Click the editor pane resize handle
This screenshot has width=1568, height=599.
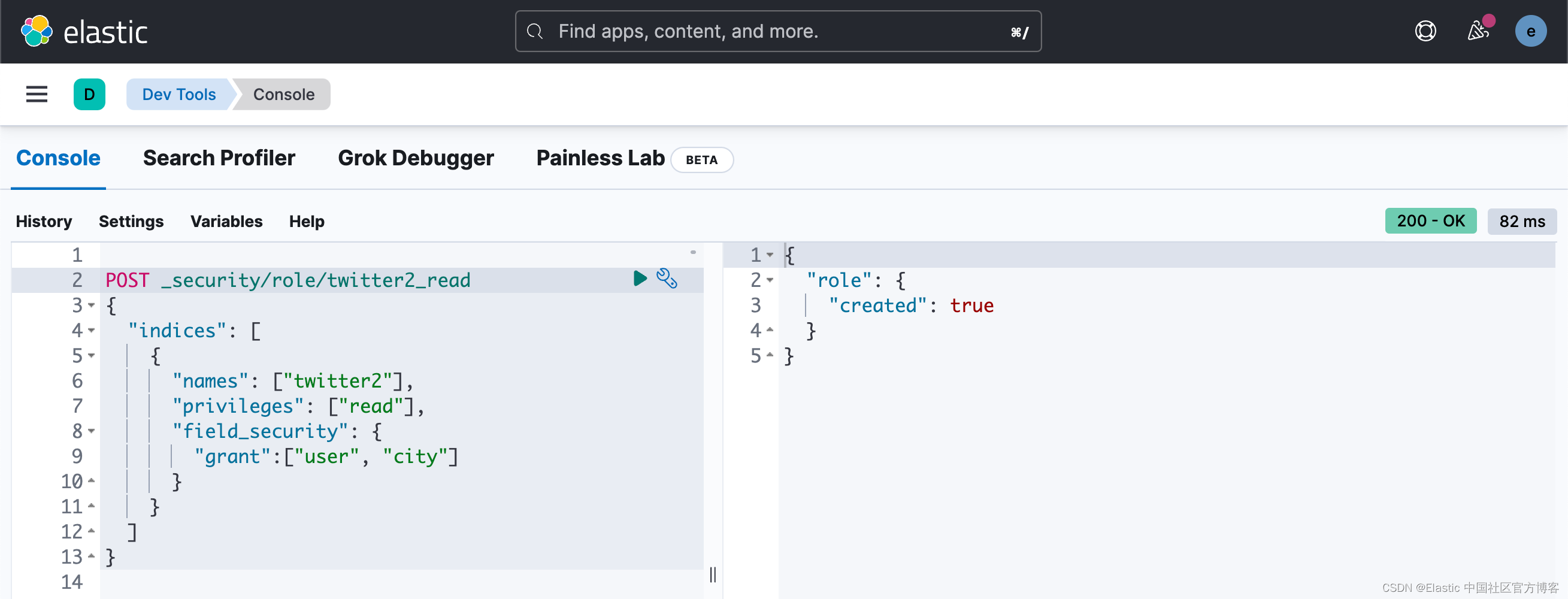pos(713,574)
